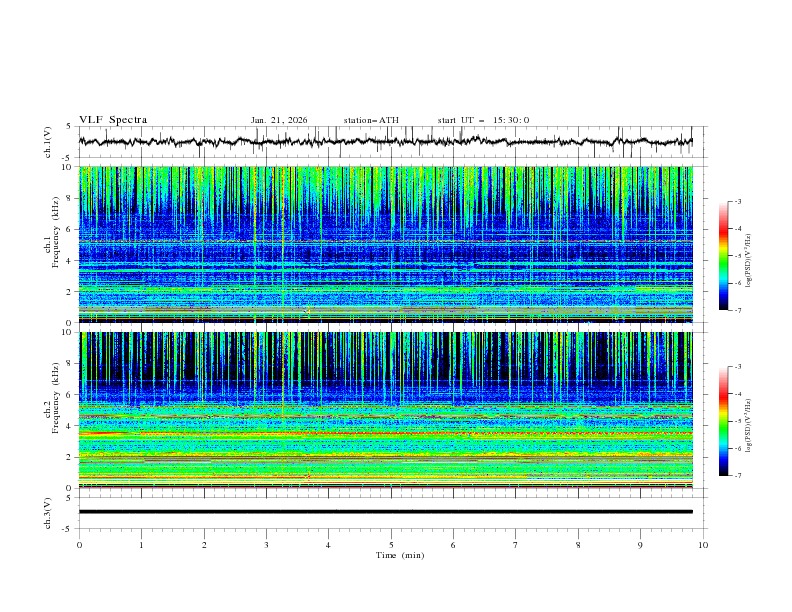Click the time axis tick label "3"
Image resolution: width=792 pixels, height=612 pixels.
pyautogui.click(x=266, y=545)
